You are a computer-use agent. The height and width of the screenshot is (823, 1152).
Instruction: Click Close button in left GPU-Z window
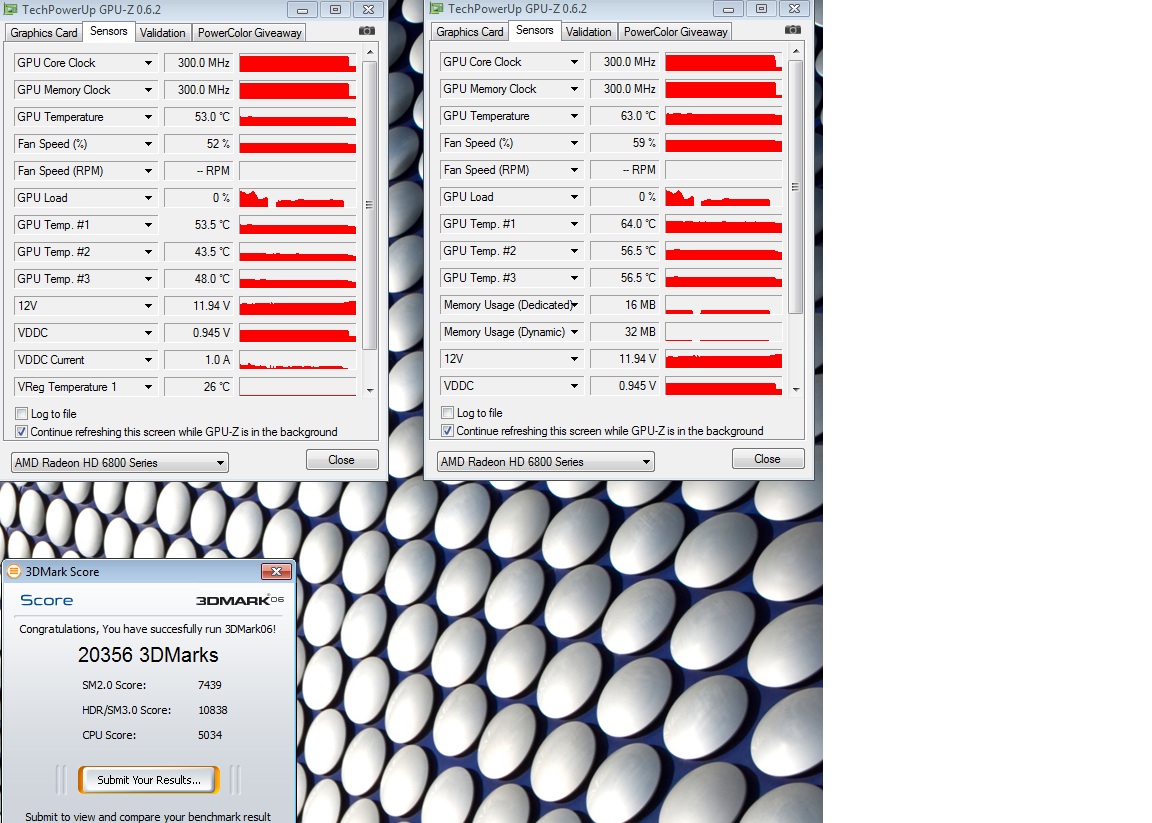click(342, 460)
